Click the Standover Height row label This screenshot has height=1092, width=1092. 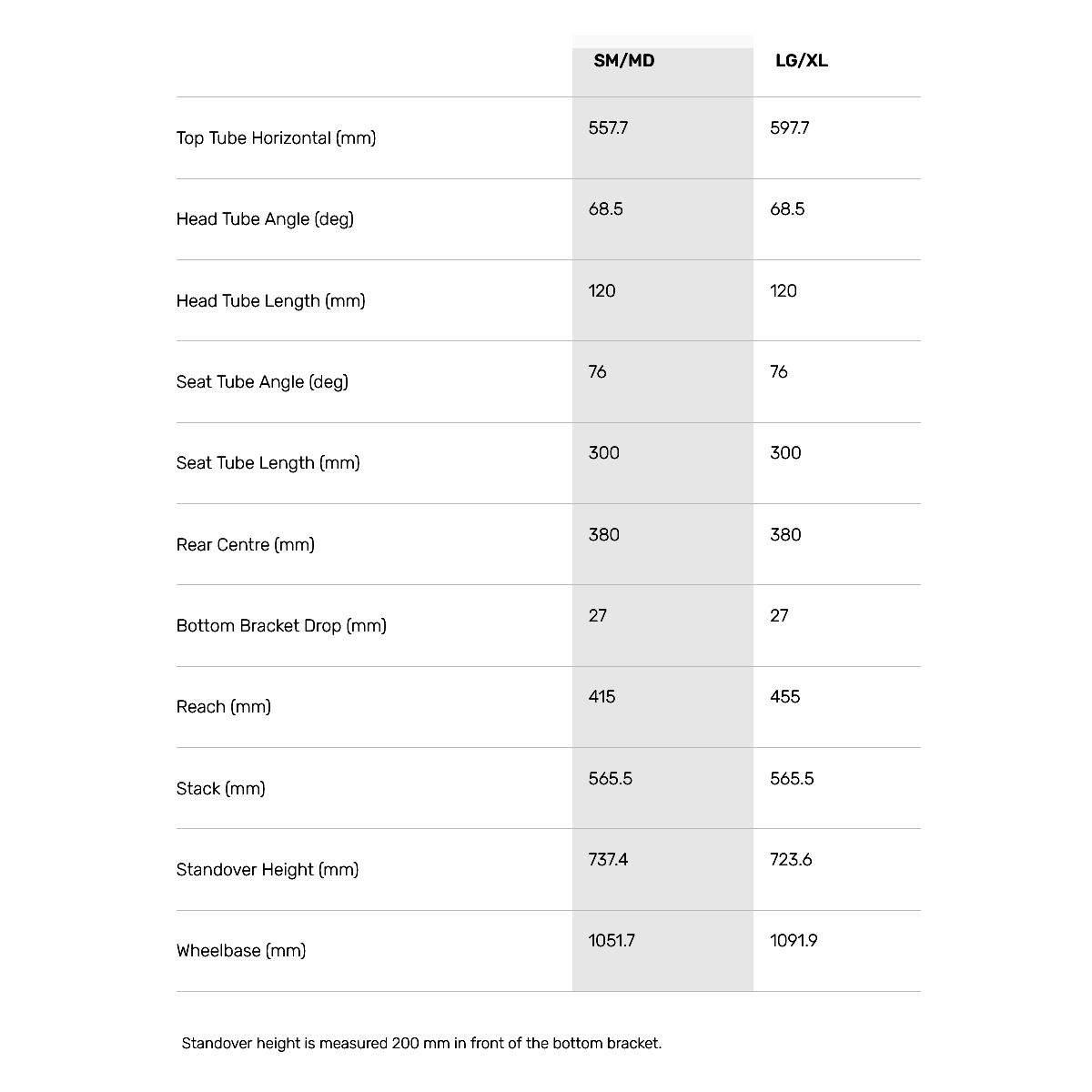pos(267,870)
